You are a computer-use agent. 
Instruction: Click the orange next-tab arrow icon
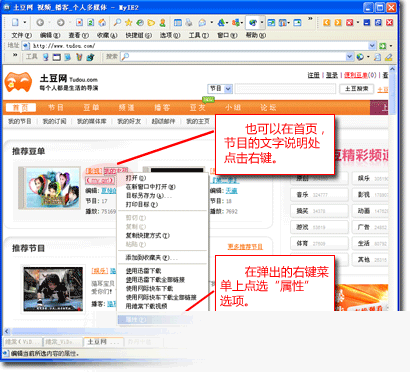coord(338,22)
